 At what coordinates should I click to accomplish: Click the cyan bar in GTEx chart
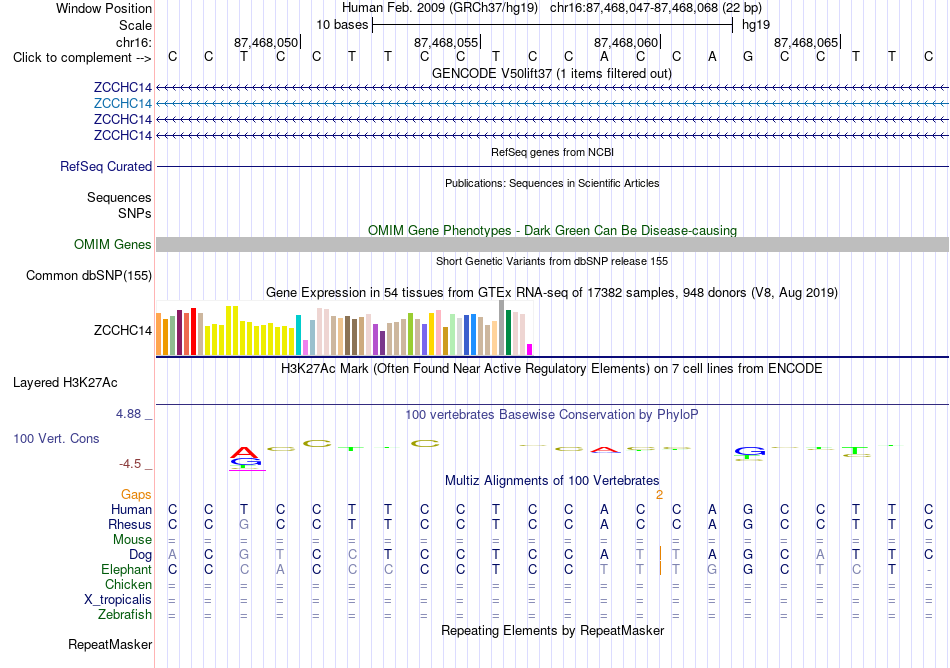coord(299,335)
